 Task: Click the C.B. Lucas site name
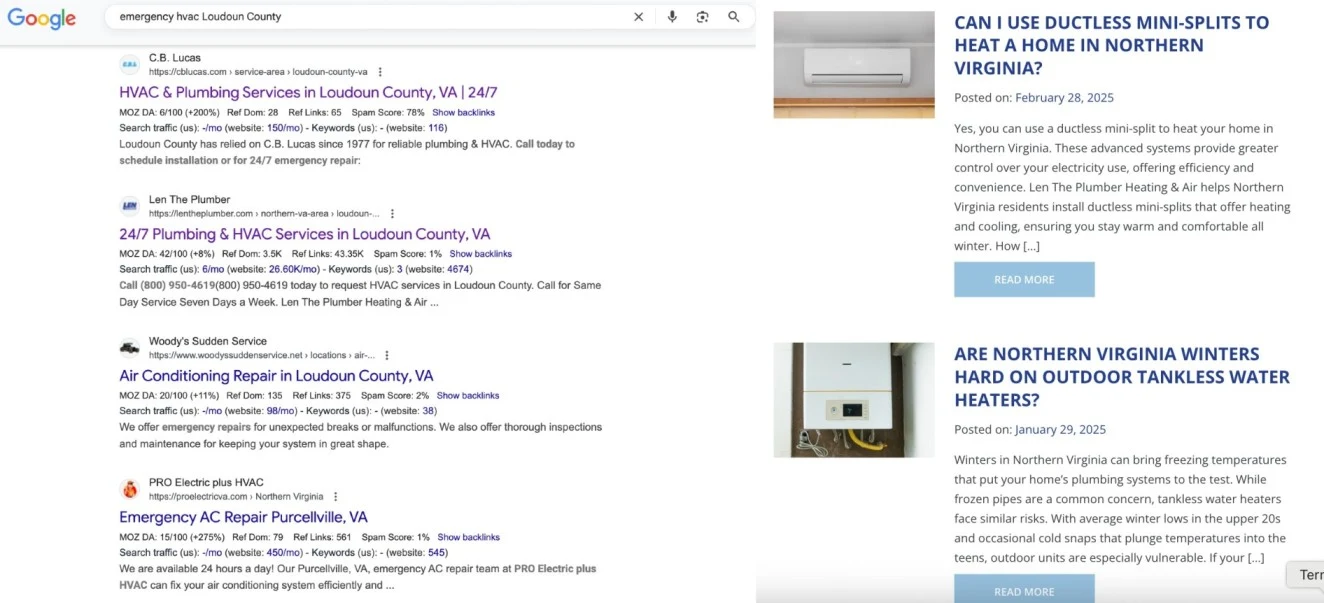point(175,58)
